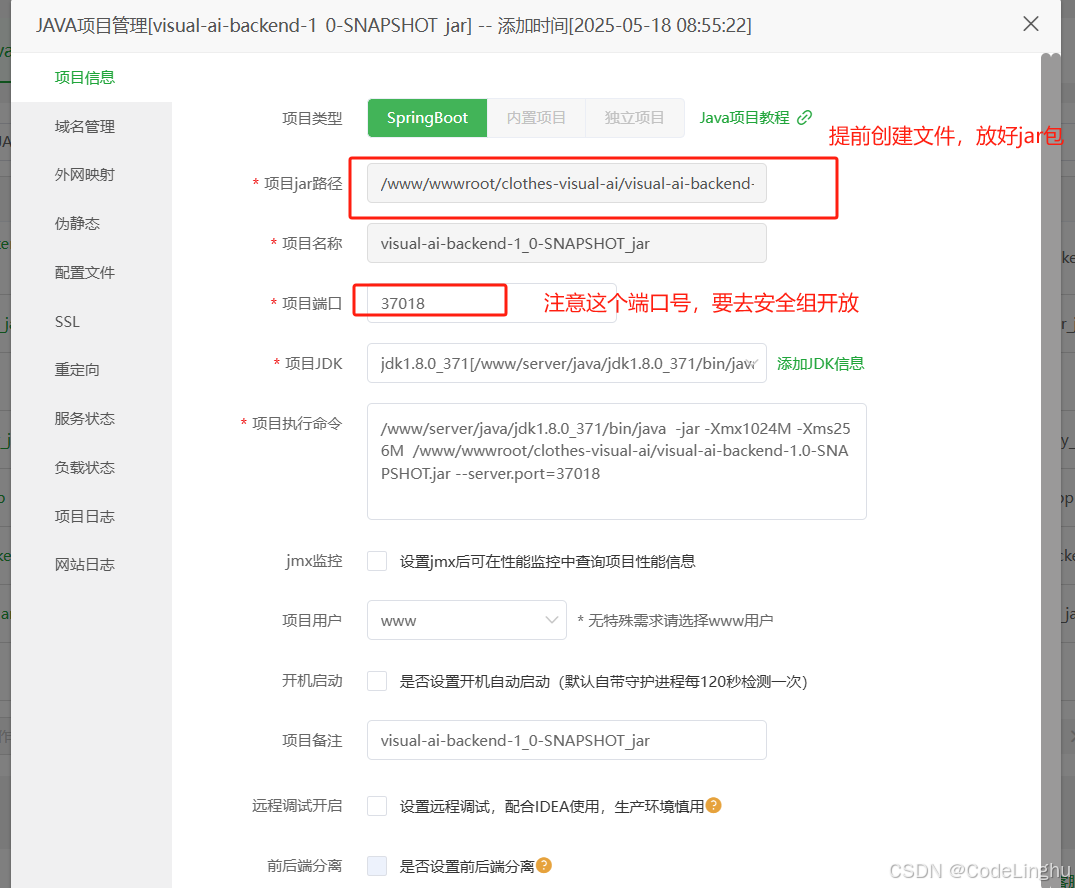The width and height of the screenshot is (1075, 888).
Task: Open the 外网映射 tab
Action: pos(85,175)
